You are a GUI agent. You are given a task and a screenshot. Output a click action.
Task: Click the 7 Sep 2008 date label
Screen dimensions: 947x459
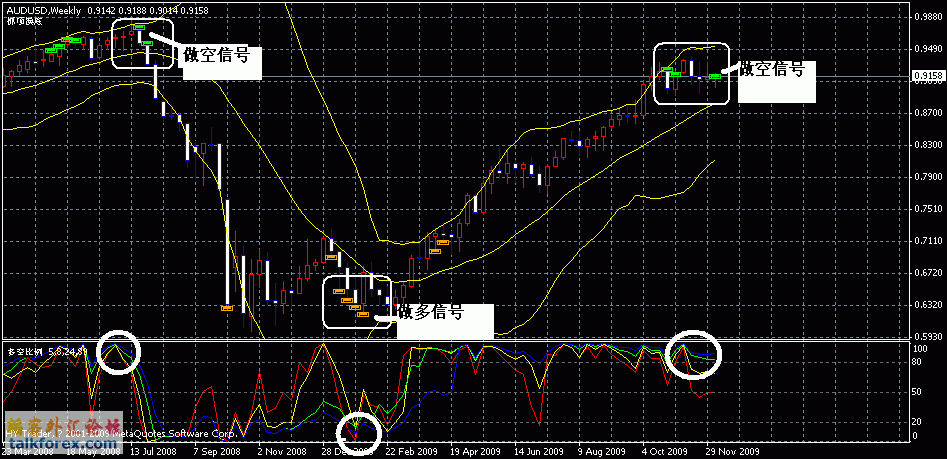(217, 451)
